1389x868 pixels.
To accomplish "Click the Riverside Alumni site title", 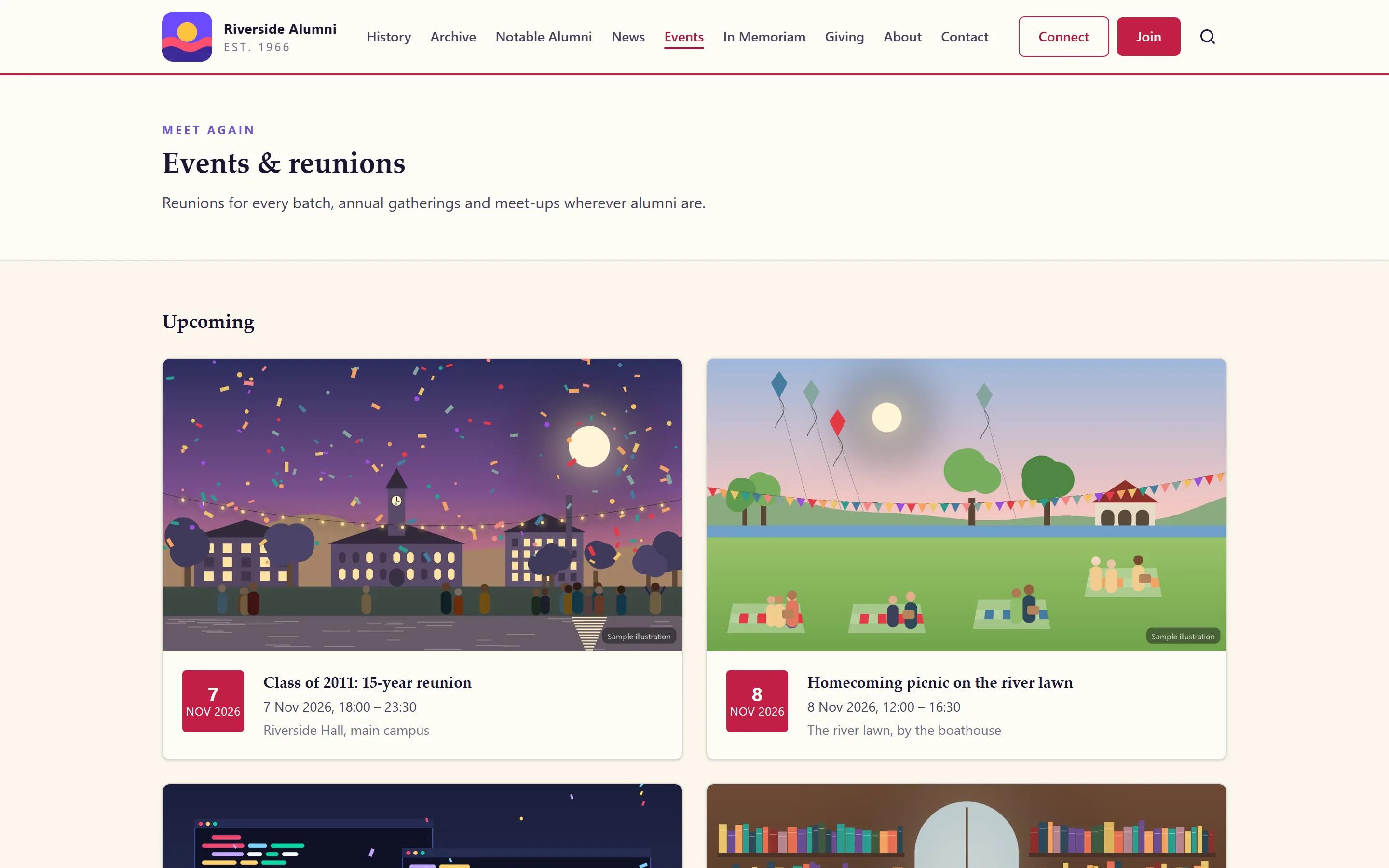I will coord(280,29).
